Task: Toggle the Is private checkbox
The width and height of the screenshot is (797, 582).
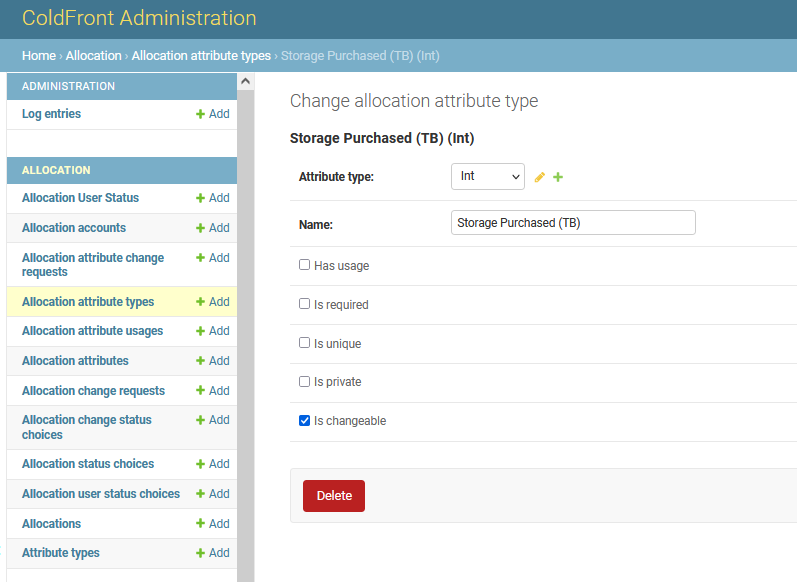Action: click(x=304, y=382)
